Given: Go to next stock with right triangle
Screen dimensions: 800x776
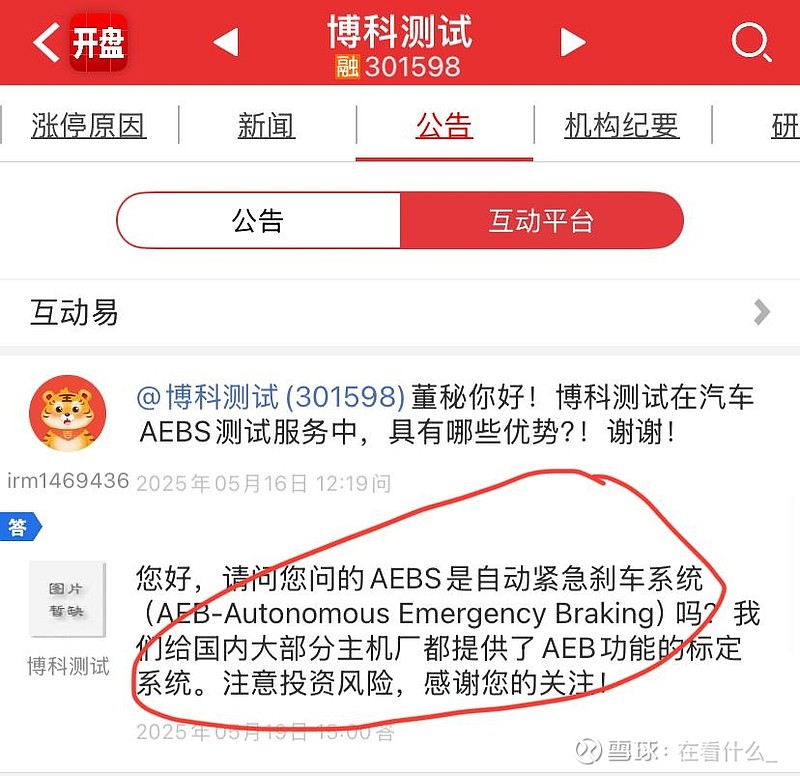Looking at the screenshot, I should pos(572,42).
